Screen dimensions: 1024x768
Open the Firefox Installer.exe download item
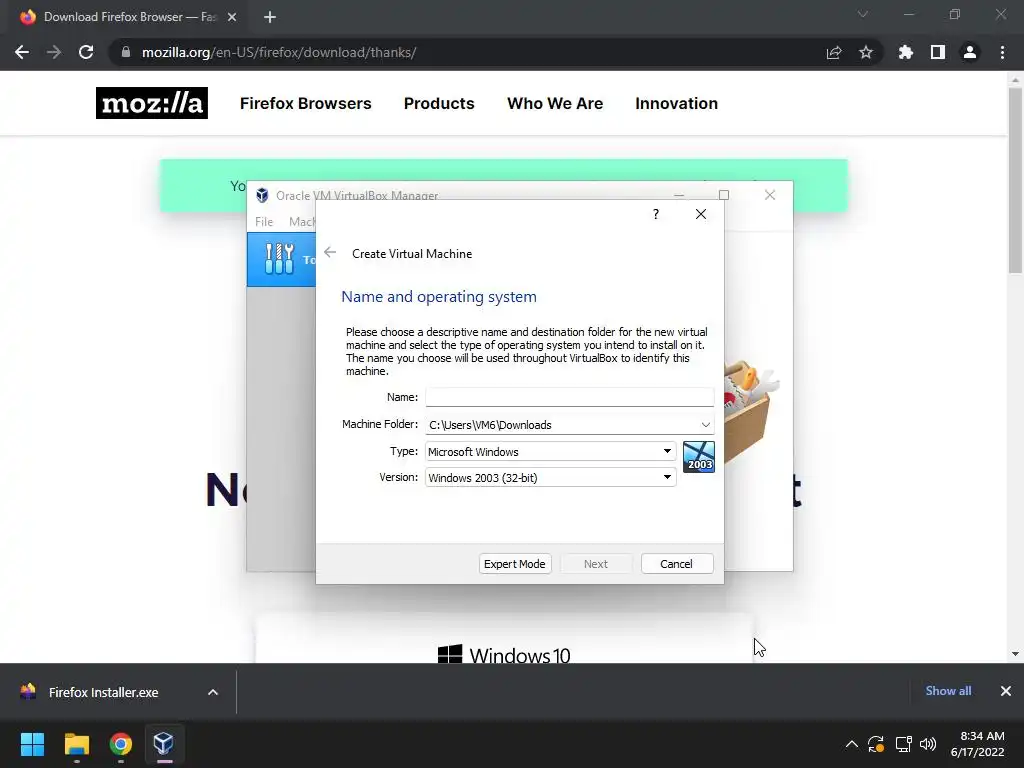103,692
